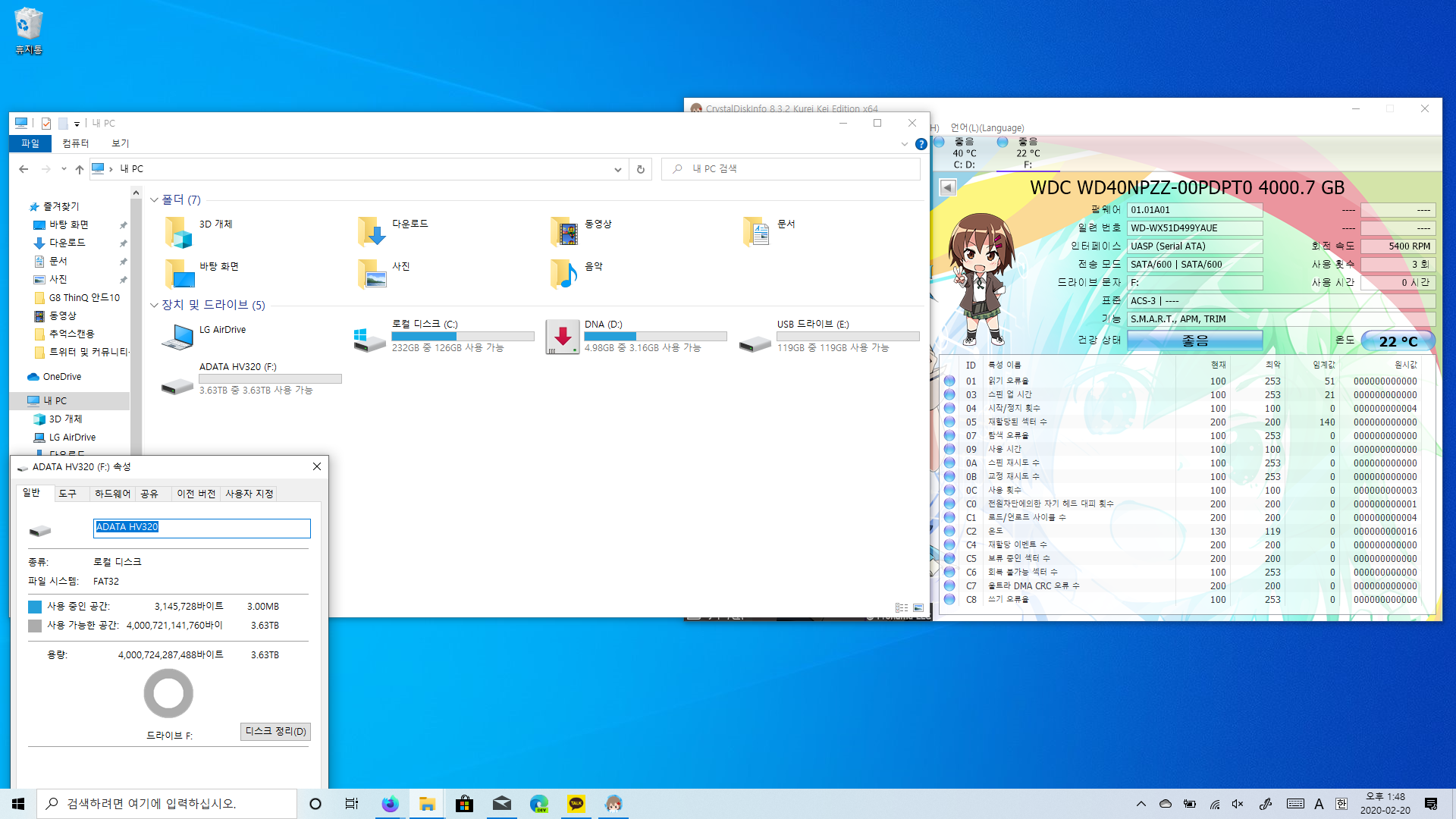Image resolution: width=1456 pixels, height=819 pixels.
Task: Click the 좋음 health status button
Action: 1195,340
